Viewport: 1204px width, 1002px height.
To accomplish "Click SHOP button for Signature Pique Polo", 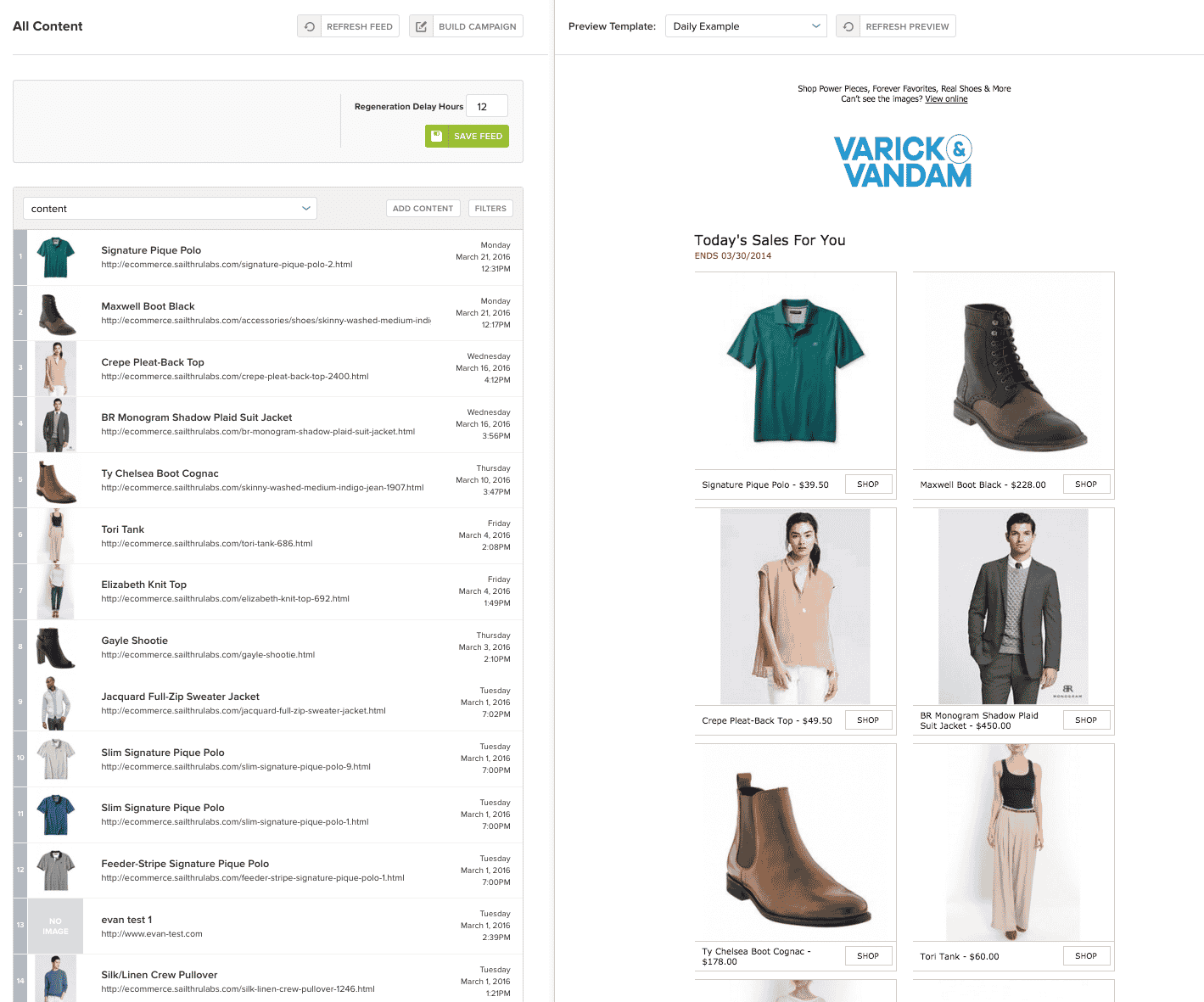I will (868, 484).
